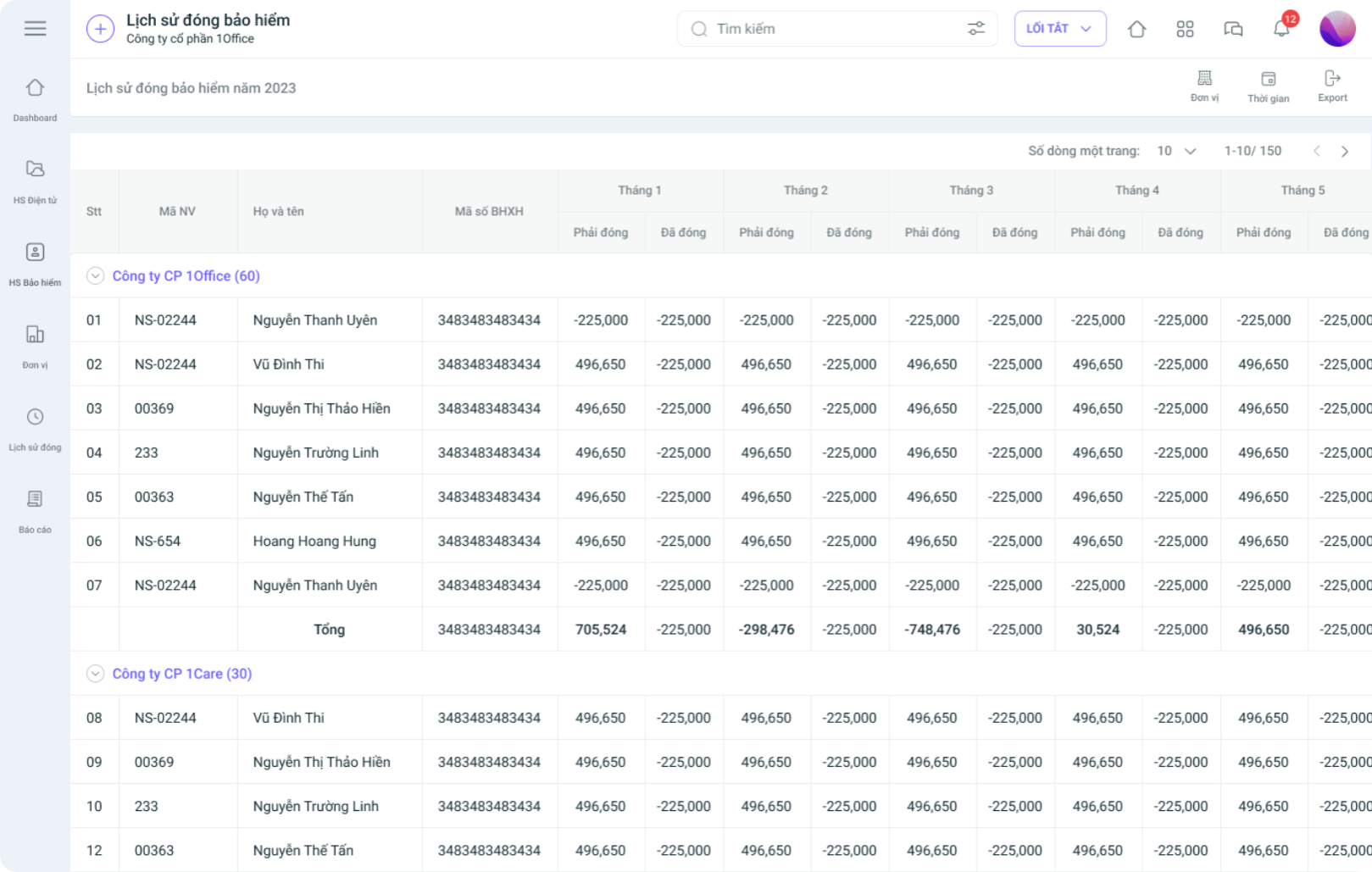The image size is (1372, 872).
Task: Open the notifications bell icon
Action: 1281,29
